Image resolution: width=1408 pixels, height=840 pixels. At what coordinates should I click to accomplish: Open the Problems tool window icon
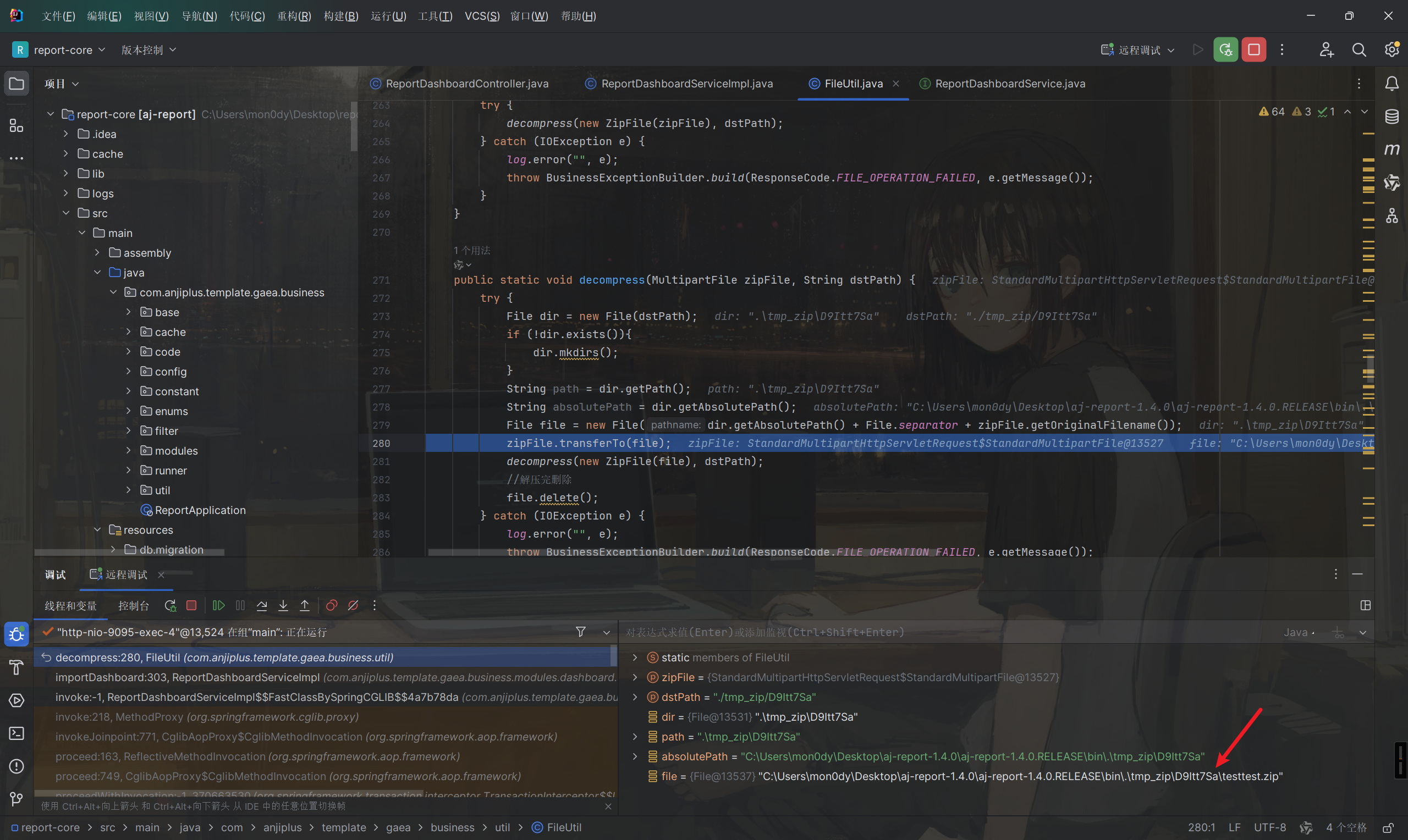16,766
